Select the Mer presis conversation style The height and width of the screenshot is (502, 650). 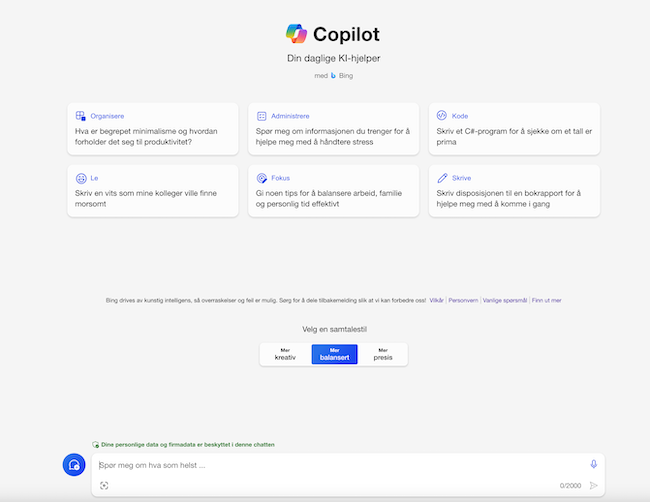click(x=383, y=354)
